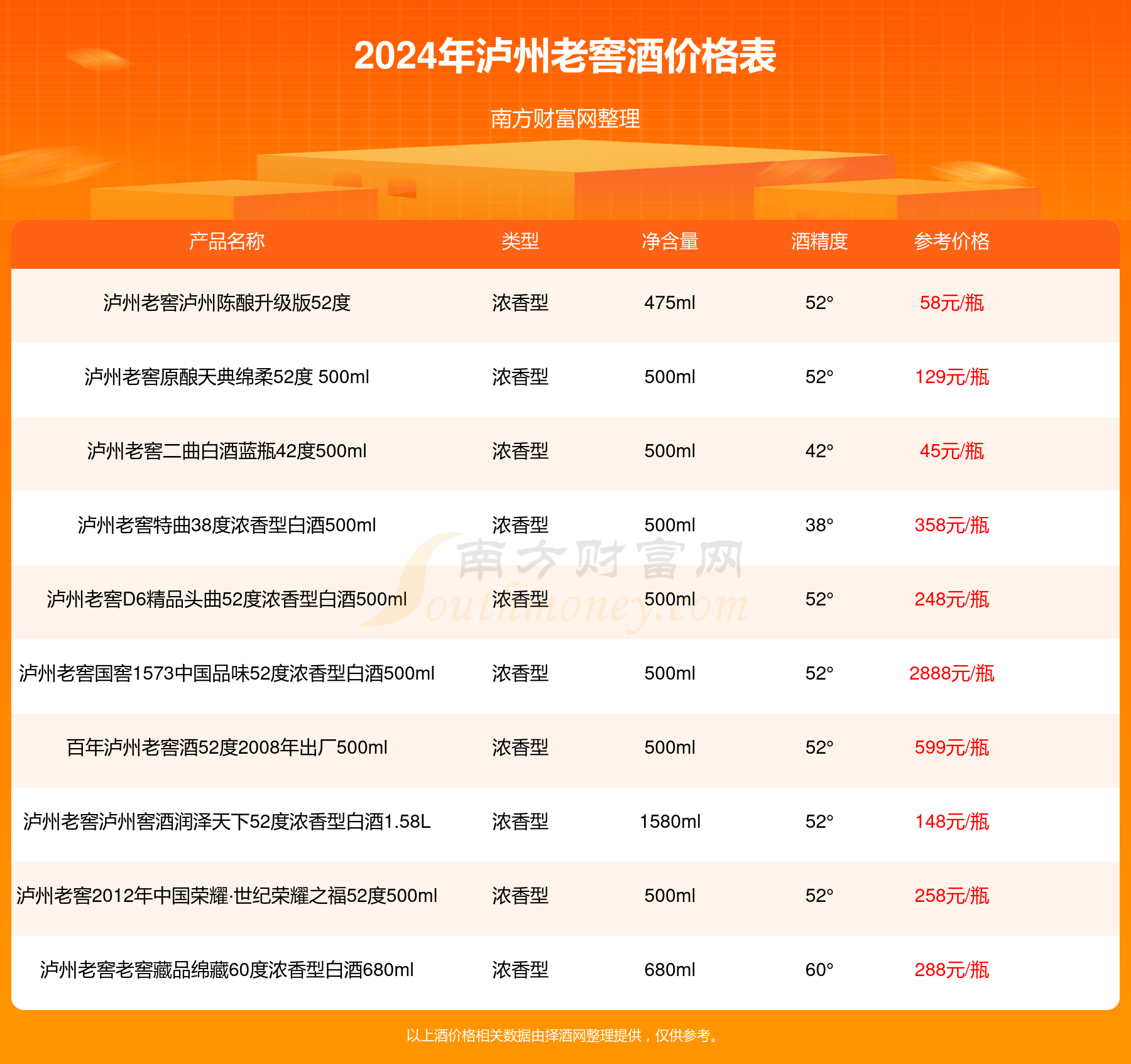The width and height of the screenshot is (1131, 1064).
Task: Click "浓香型" in the 世纪荣耀之福 row
Action: [x=520, y=896]
